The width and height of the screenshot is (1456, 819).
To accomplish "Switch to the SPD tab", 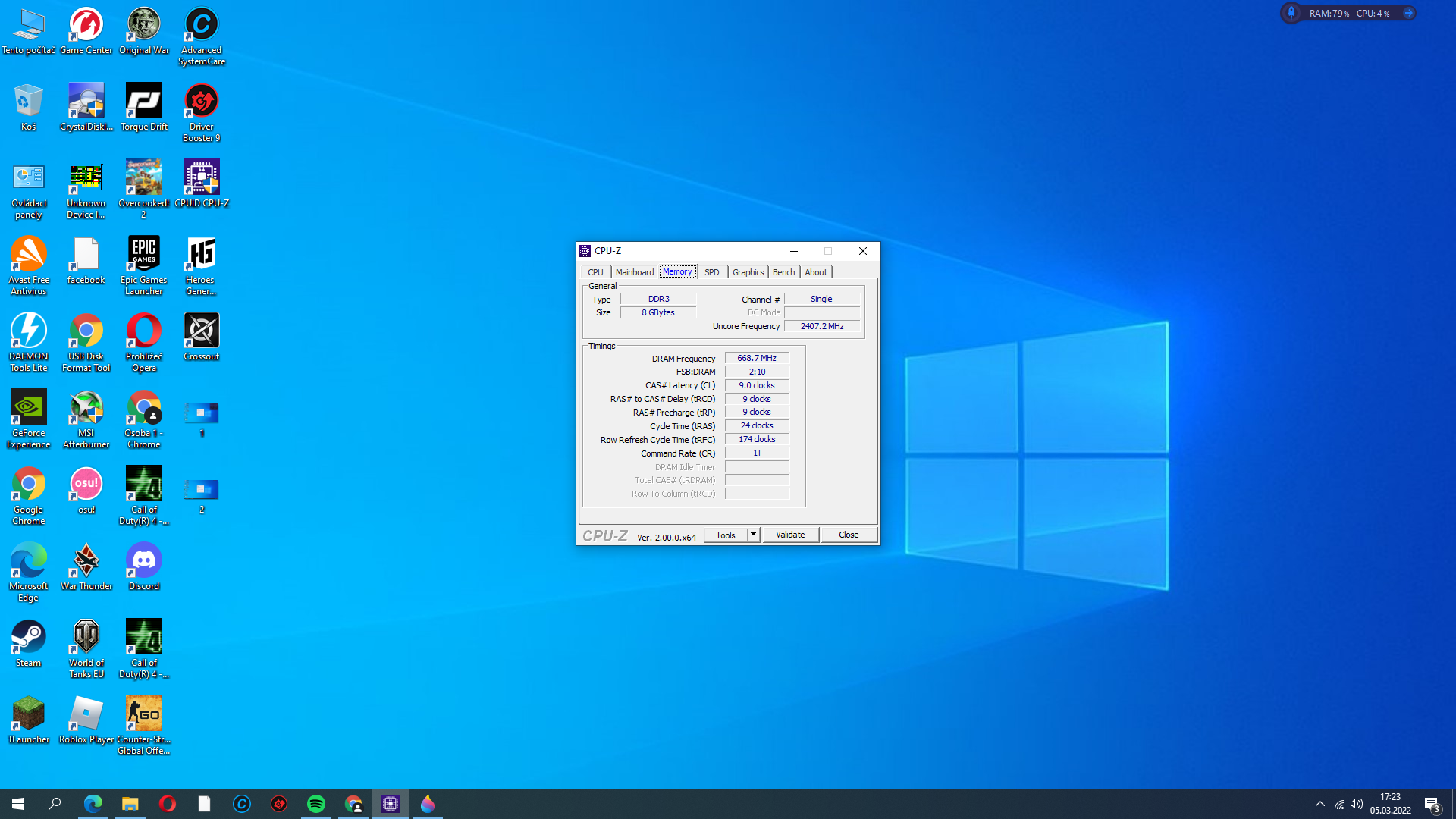I will point(711,272).
